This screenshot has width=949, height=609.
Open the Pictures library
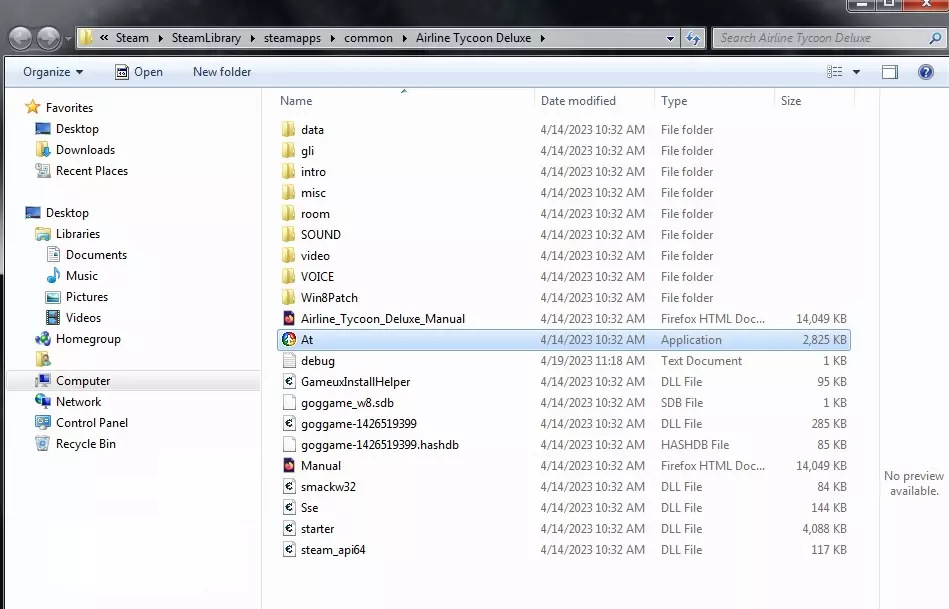click(x=76, y=297)
